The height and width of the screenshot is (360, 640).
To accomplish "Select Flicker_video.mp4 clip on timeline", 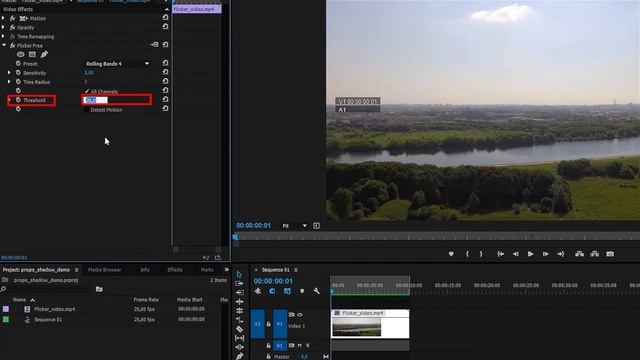I will (x=370, y=324).
